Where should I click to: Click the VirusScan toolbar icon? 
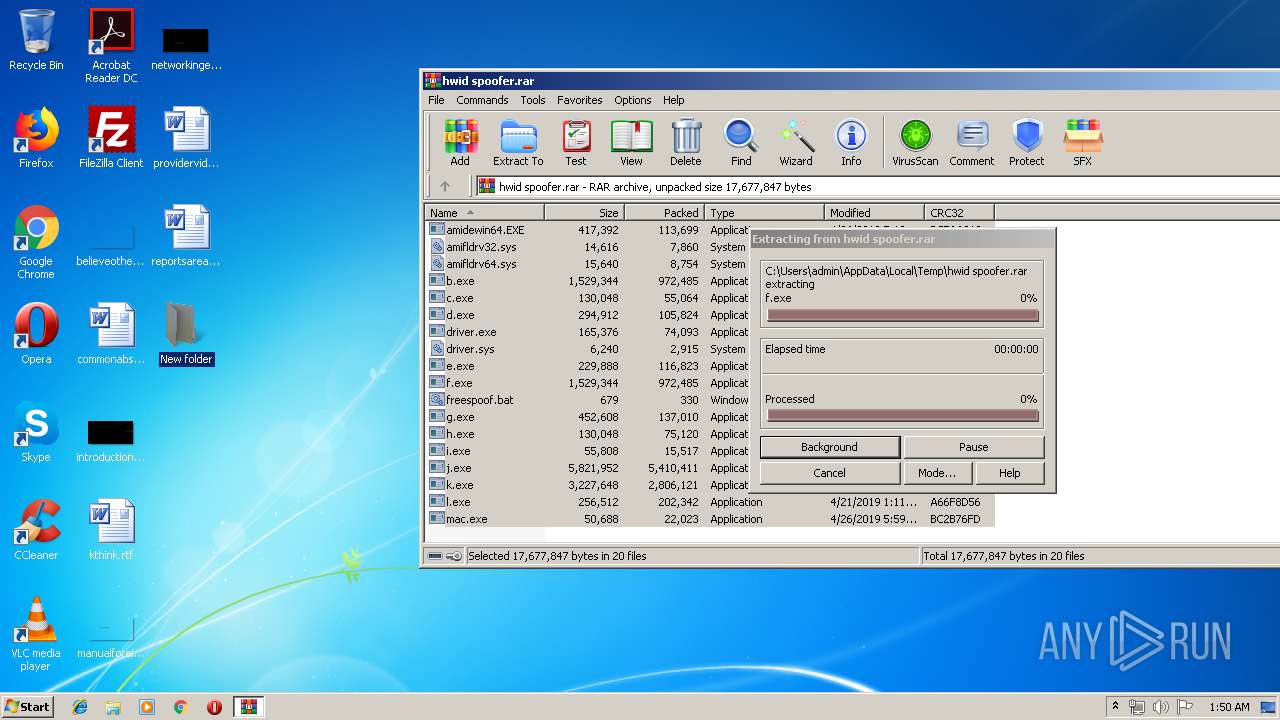(915, 142)
